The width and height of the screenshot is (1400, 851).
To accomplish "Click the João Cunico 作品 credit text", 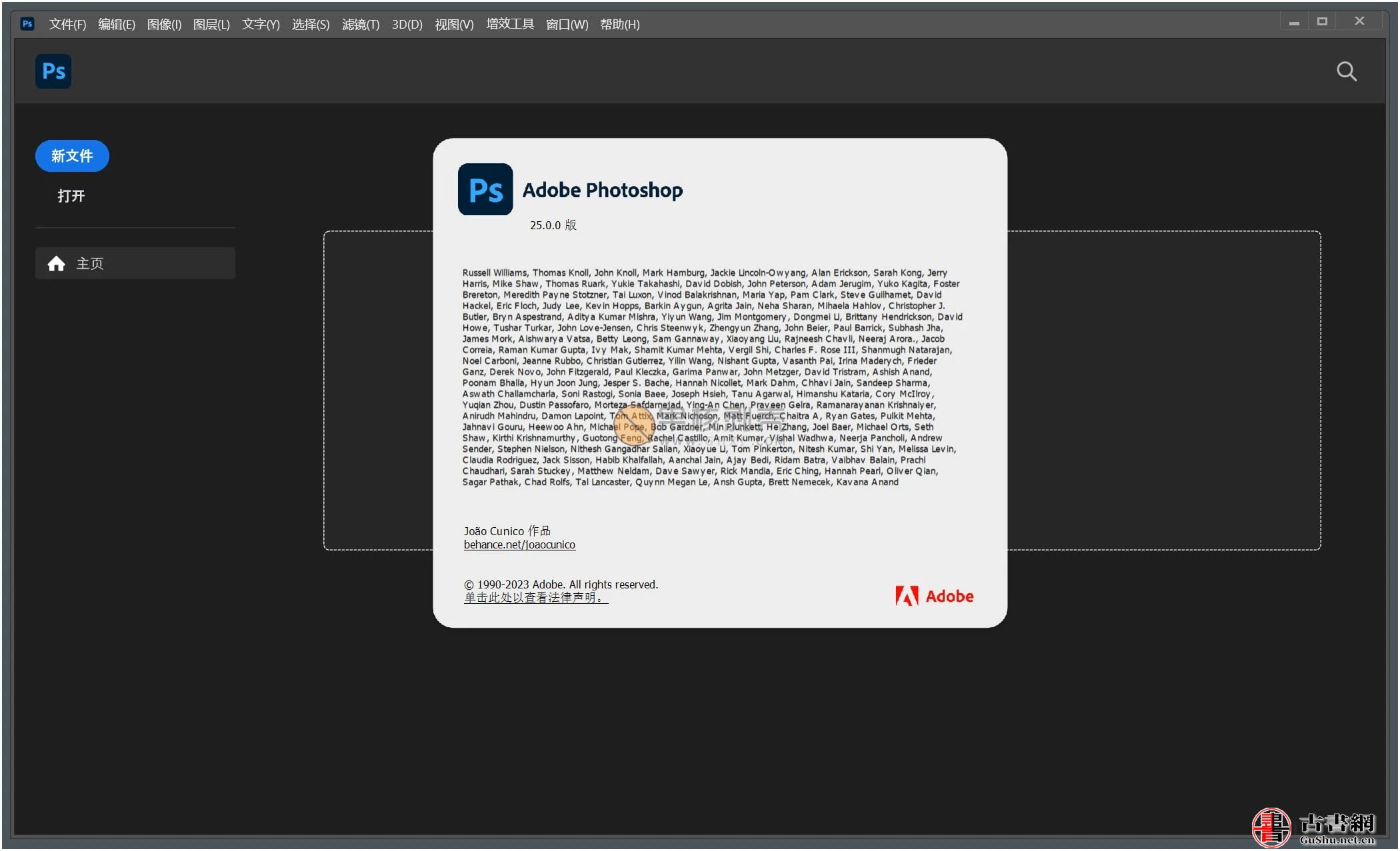I will [507, 531].
